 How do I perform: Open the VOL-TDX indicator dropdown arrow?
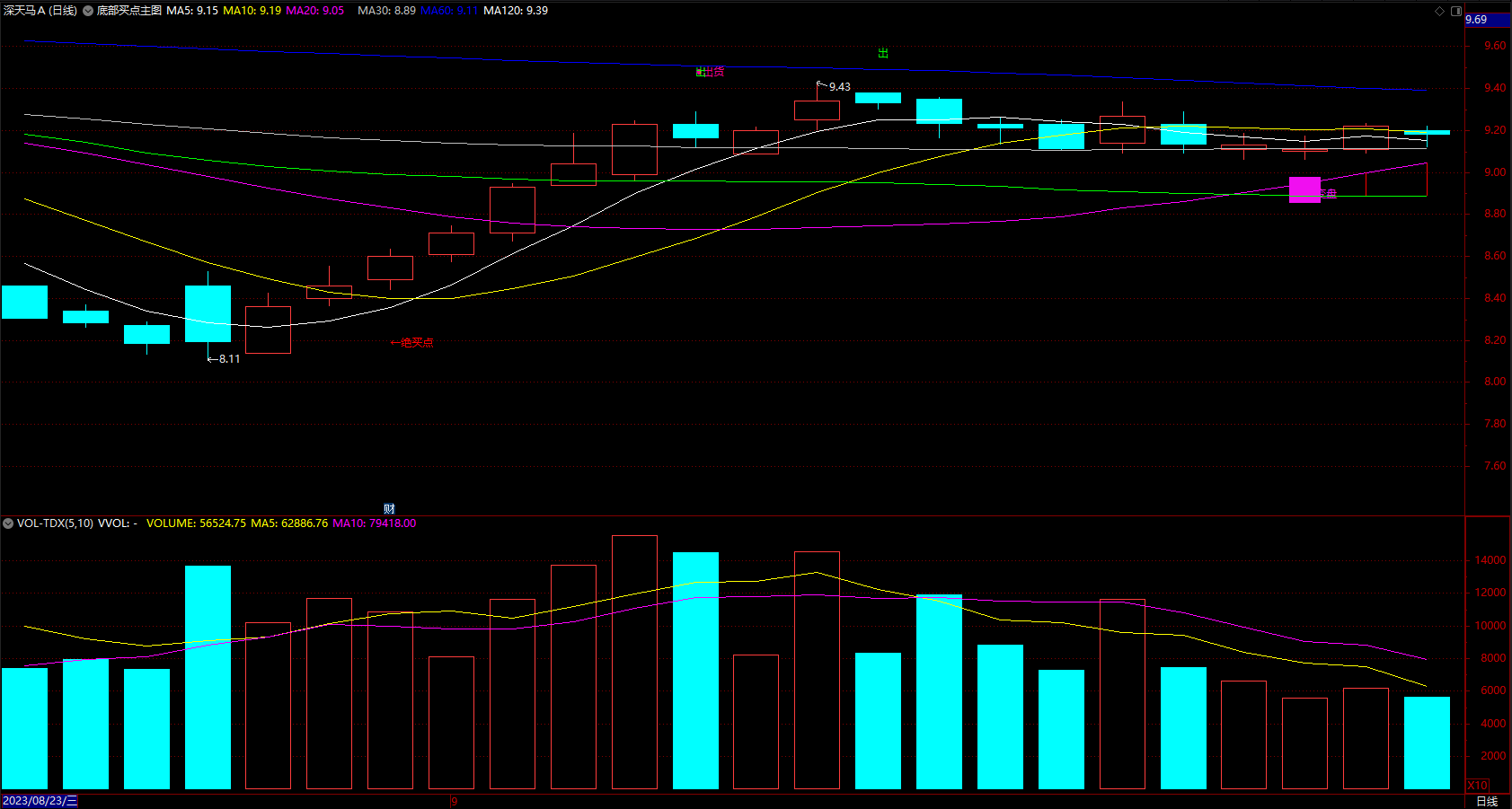tap(8, 523)
